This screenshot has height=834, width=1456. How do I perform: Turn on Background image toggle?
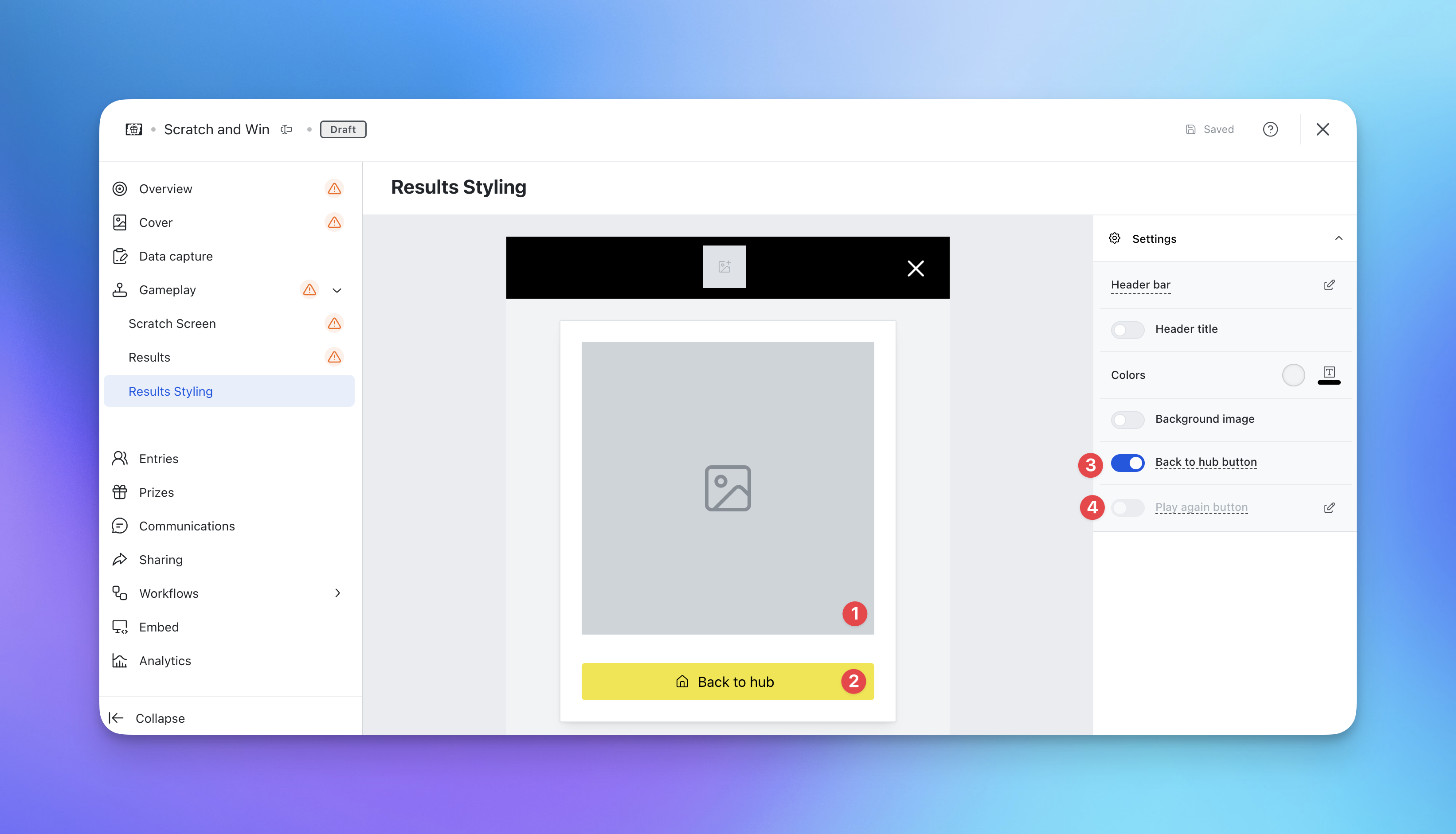coord(1127,419)
